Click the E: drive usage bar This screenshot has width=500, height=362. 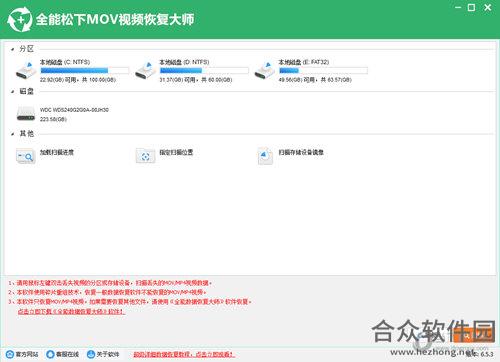click(323, 70)
